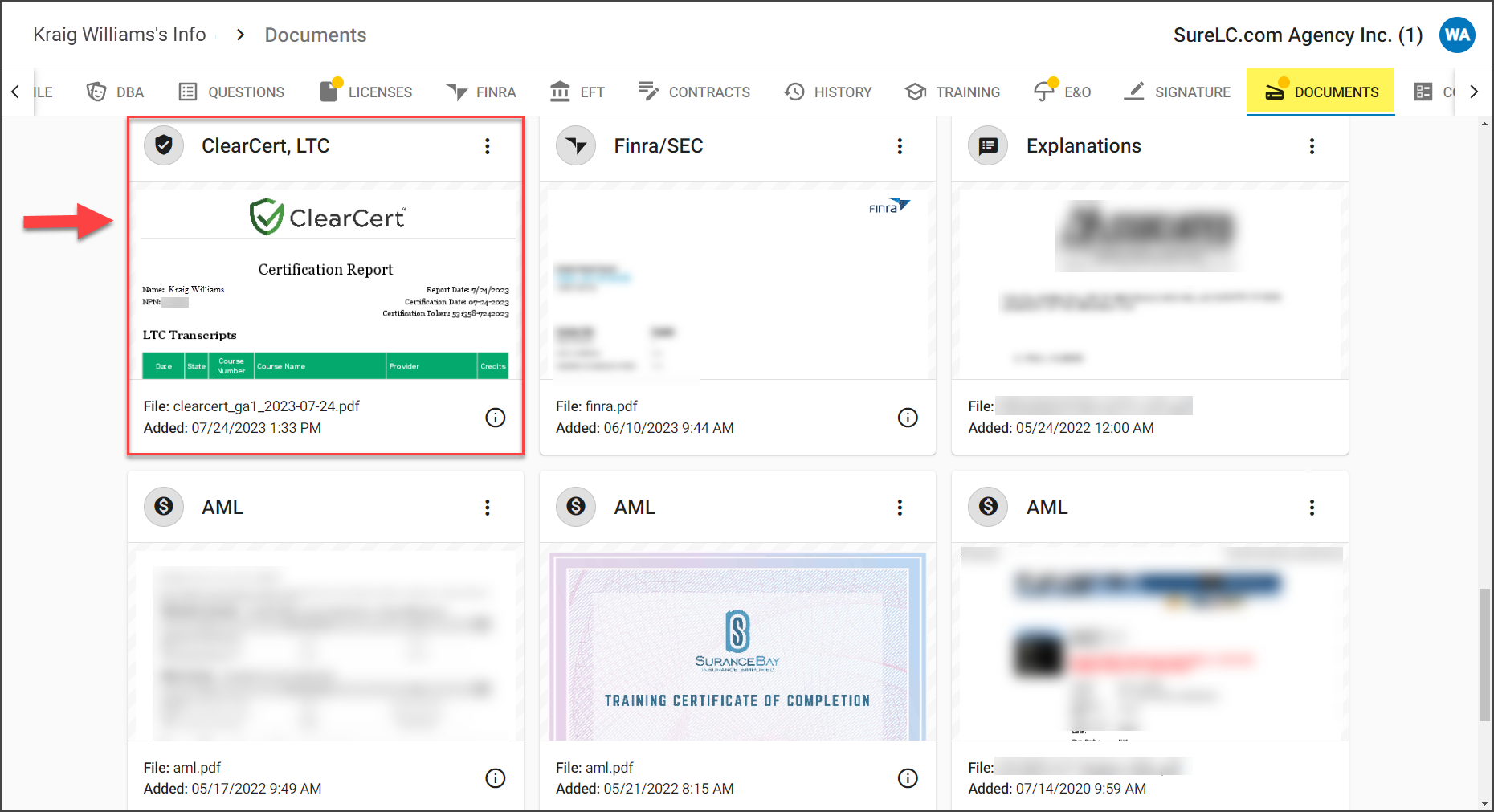Click the scrollbar down arrow
This screenshot has width=1494, height=812.
click(1484, 803)
